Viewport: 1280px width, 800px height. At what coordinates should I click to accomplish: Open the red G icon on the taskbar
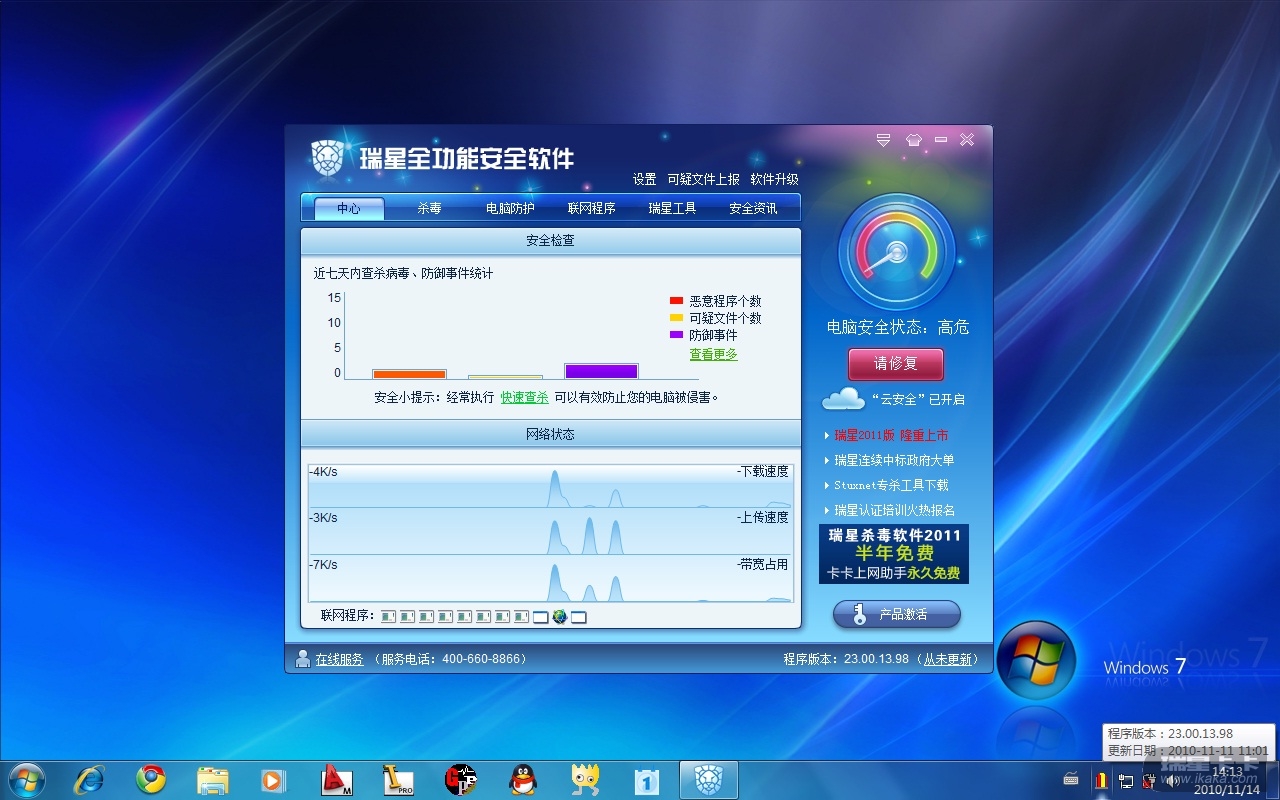coord(460,780)
